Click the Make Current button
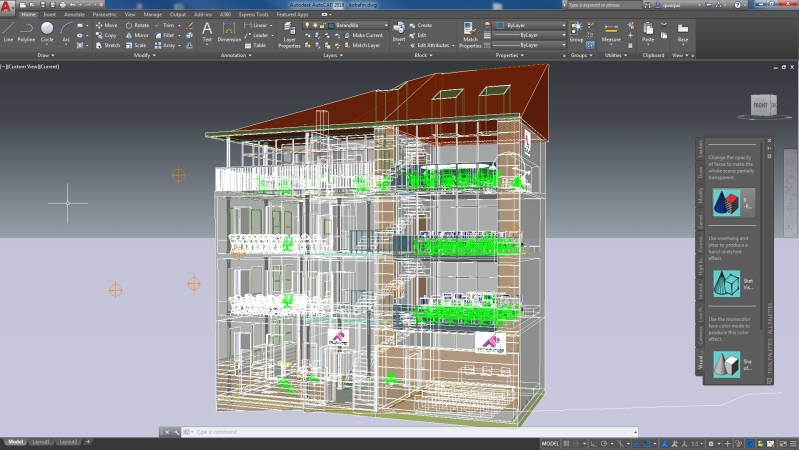 pyautogui.click(x=365, y=35)
